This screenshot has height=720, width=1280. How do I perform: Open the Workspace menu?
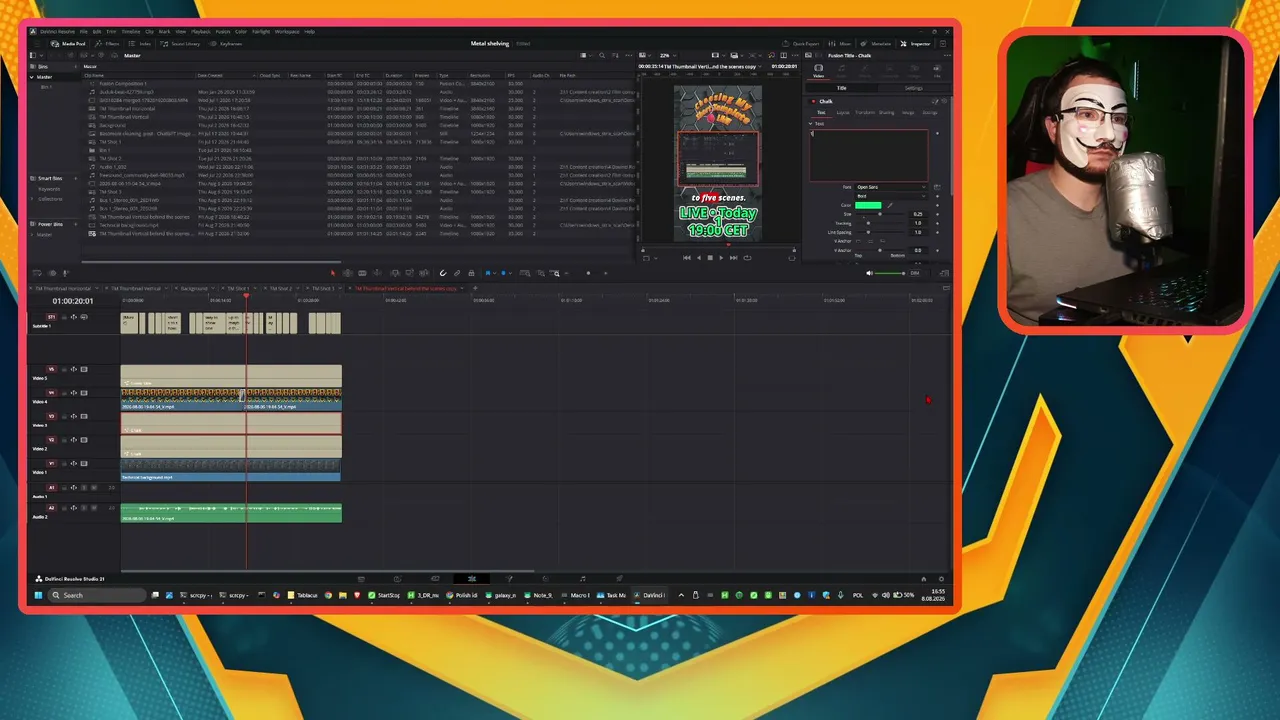point(287,32)
